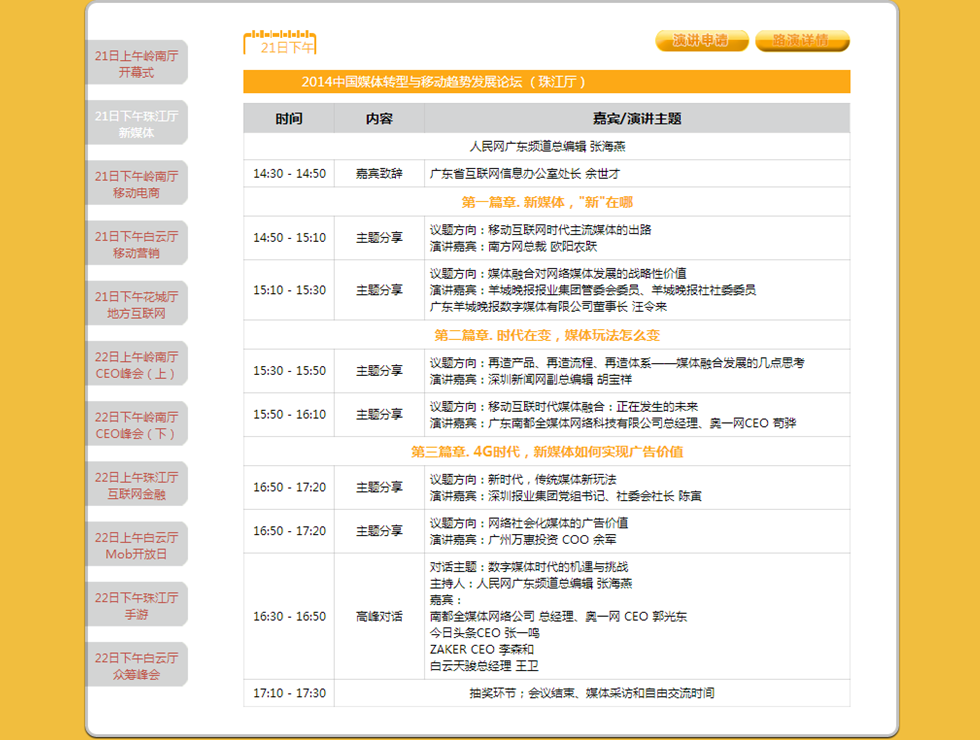Click the 路演详情 button
This screenshot has height=740, width=980.
click(x=802, y=41)
